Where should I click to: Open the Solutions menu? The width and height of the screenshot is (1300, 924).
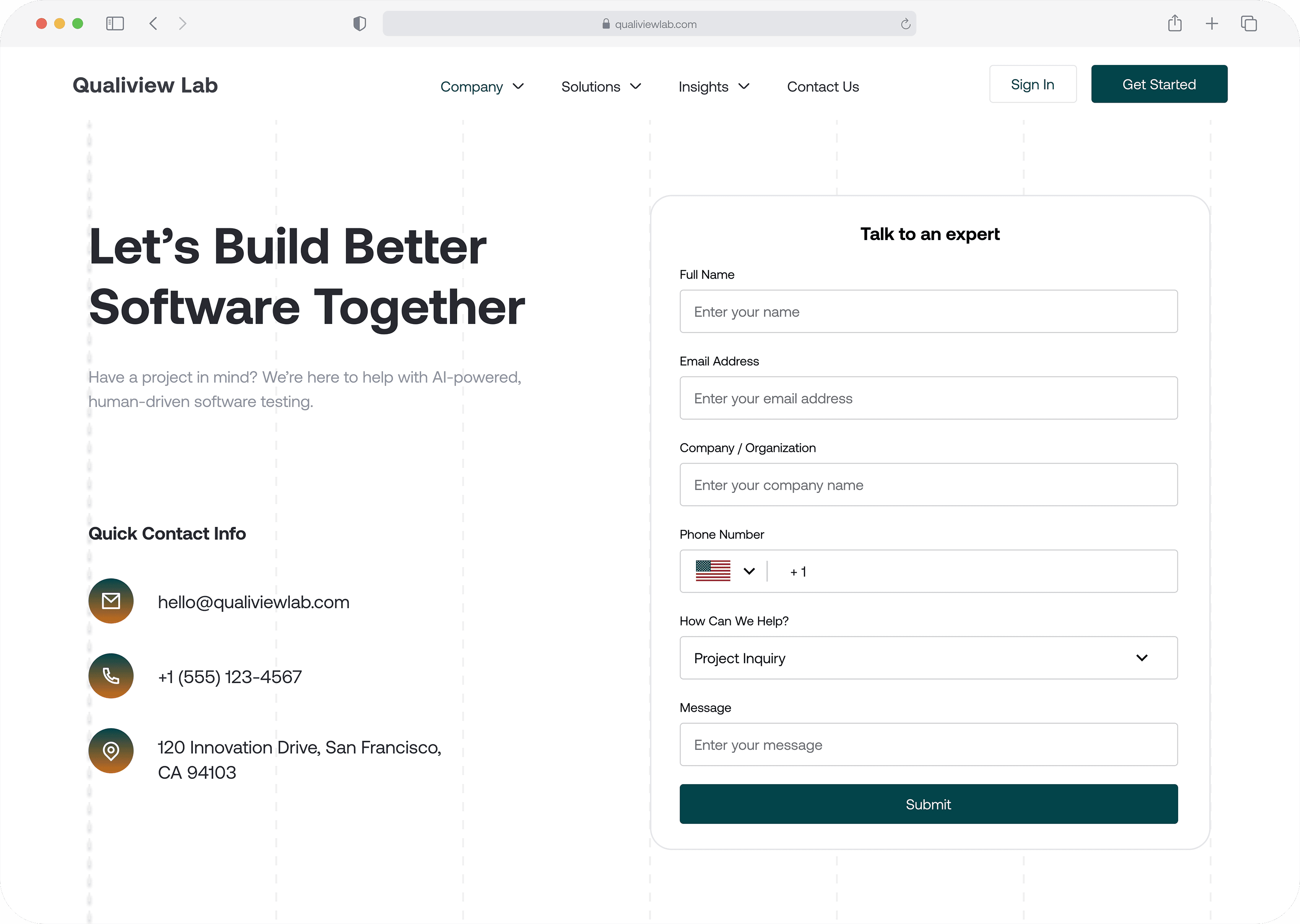(601, 87)
